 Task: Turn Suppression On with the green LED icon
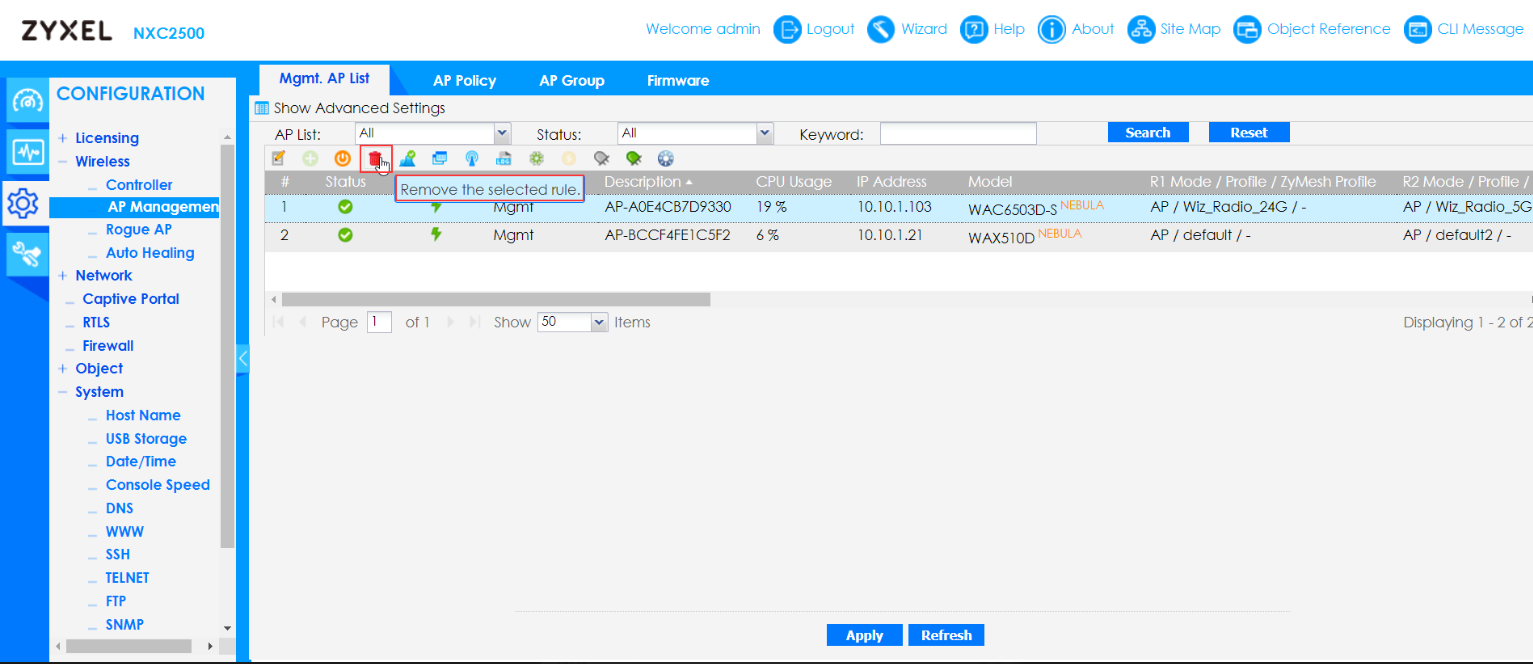(x=633, y=158)
